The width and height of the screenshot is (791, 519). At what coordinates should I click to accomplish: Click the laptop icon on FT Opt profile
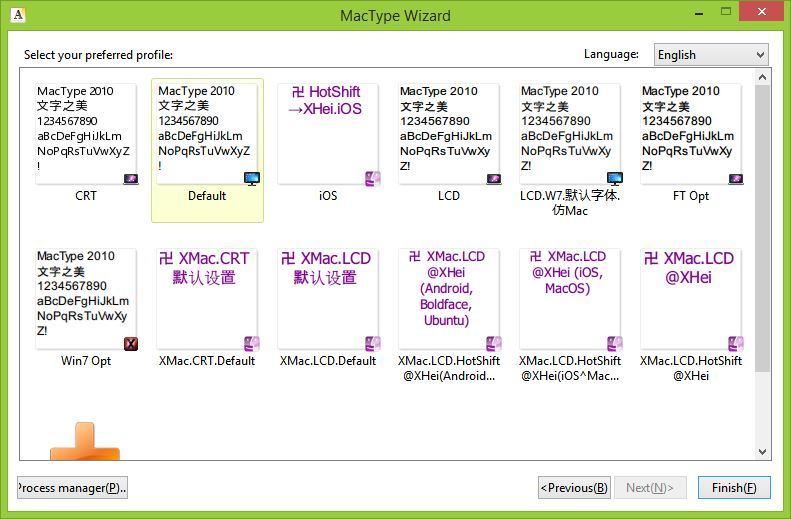tap(736, 179)
